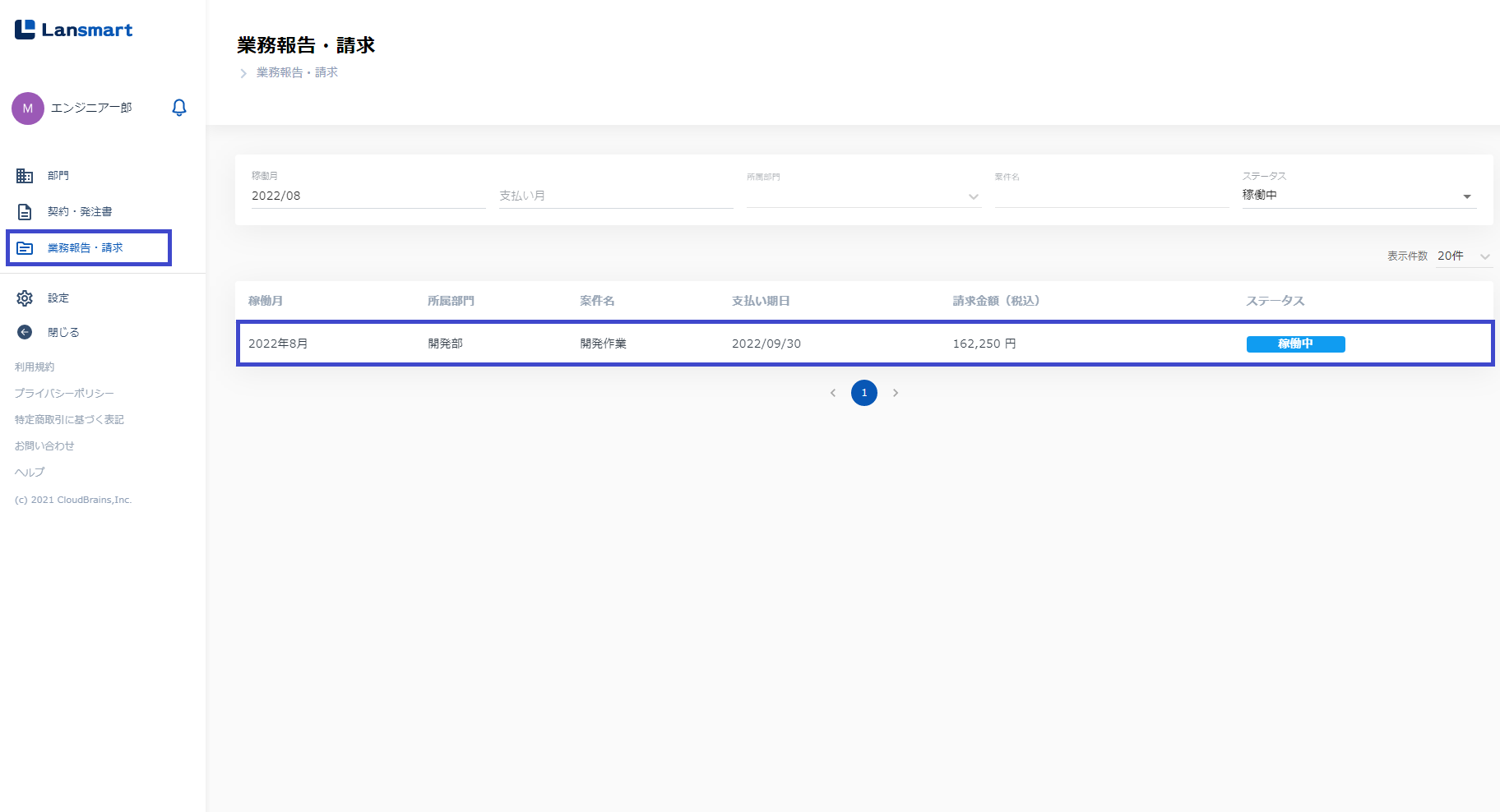Click the (c) 2021 CloudBrains,Inc. copyright text
The height and width of the screenshot is (812, 1500).
73,500
